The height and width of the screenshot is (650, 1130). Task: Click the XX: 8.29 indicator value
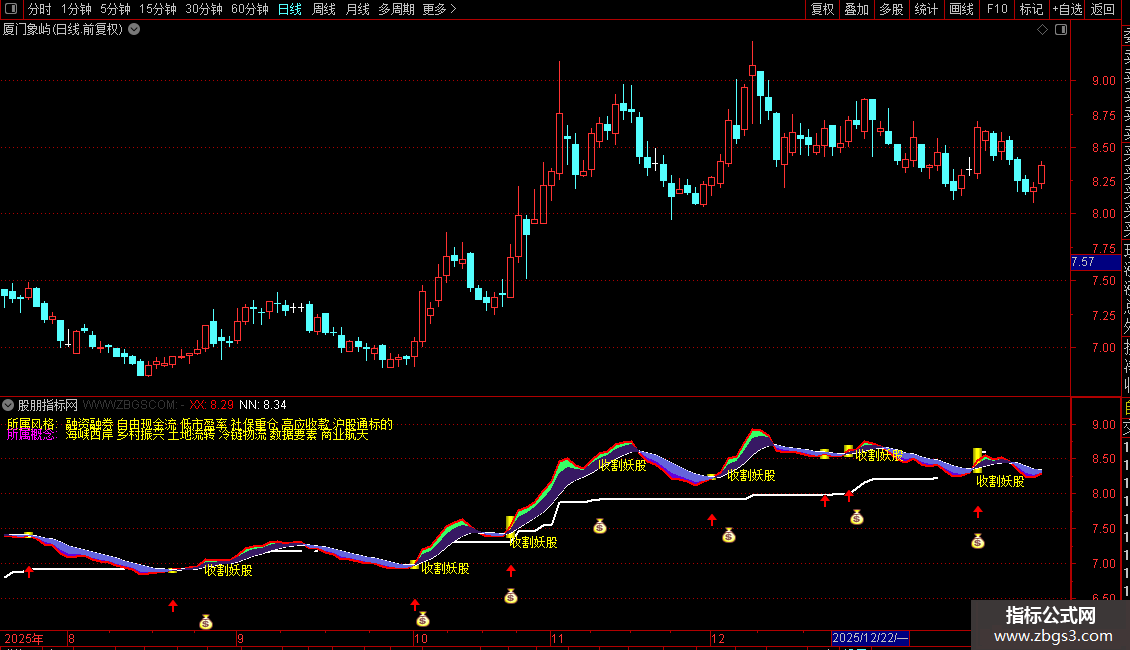click(211, 405)
